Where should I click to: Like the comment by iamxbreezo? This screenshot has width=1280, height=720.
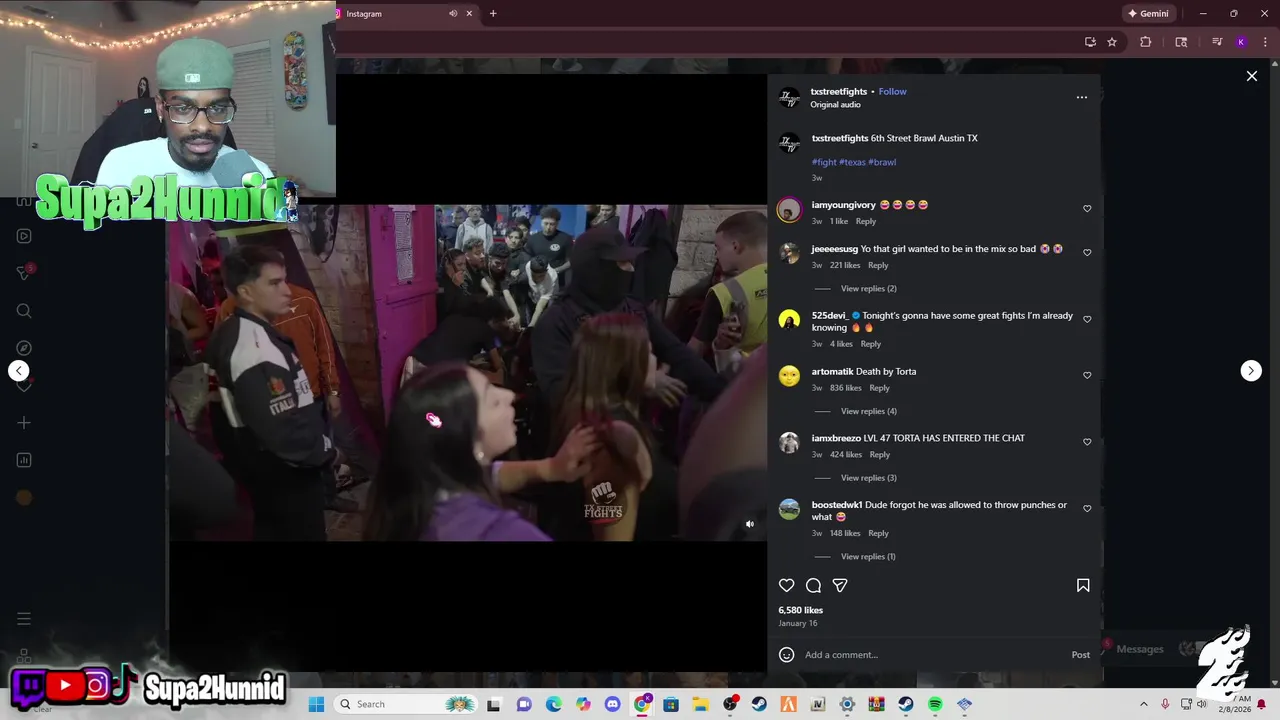pyautogui.click(x=1087, y=442)
